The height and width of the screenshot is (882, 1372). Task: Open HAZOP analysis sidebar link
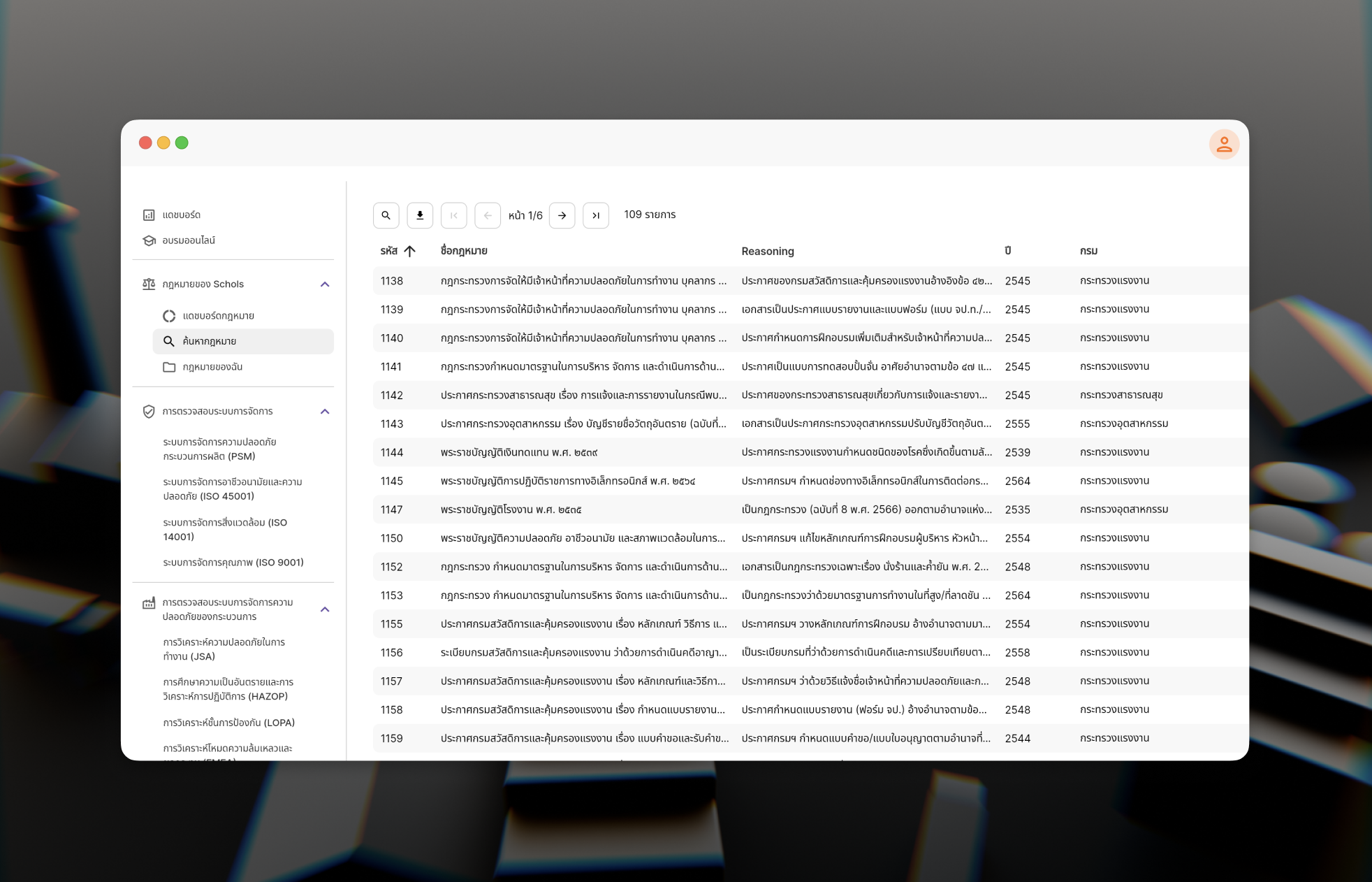(x=228, y=689)
